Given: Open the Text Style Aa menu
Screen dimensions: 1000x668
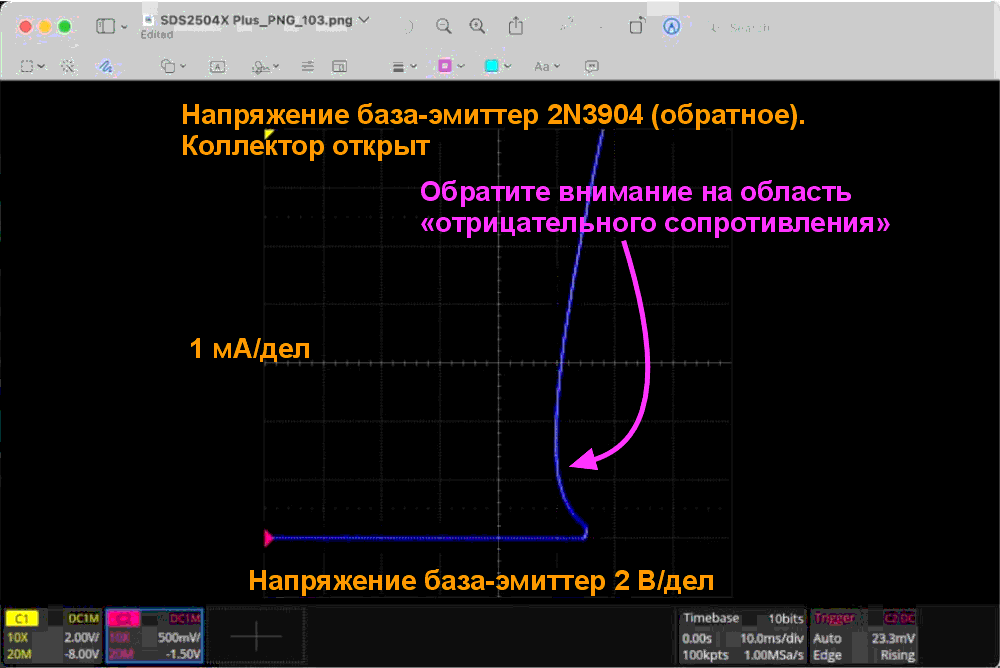Looking at the screenshot, I should pos(546,66).
